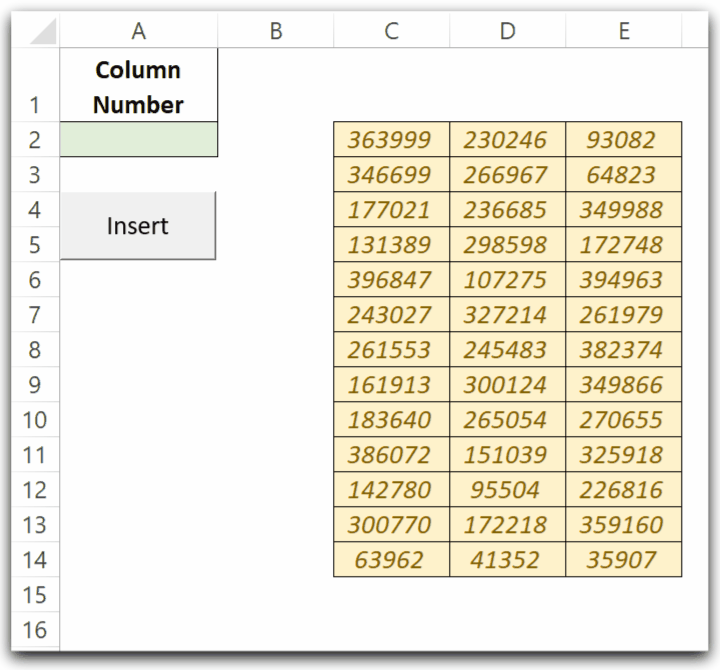Viewport: 720px width, 670px height.
Task: Click cell containing 349988
Action: [624, 209]
